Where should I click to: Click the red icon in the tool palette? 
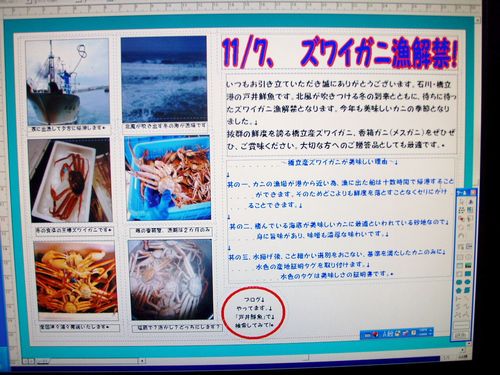click(461, 219)
